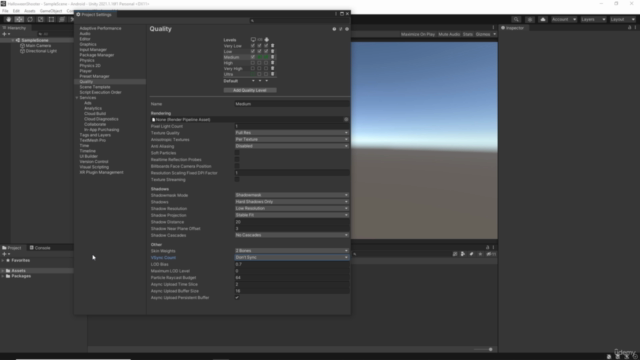The height and width of the screenshot is (360, 640).
Task: Click the cloud services icon
Action: point(543,19)
